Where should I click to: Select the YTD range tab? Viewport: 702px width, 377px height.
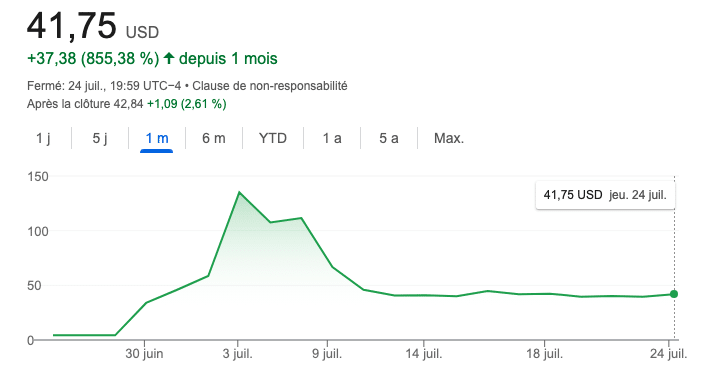273,138
